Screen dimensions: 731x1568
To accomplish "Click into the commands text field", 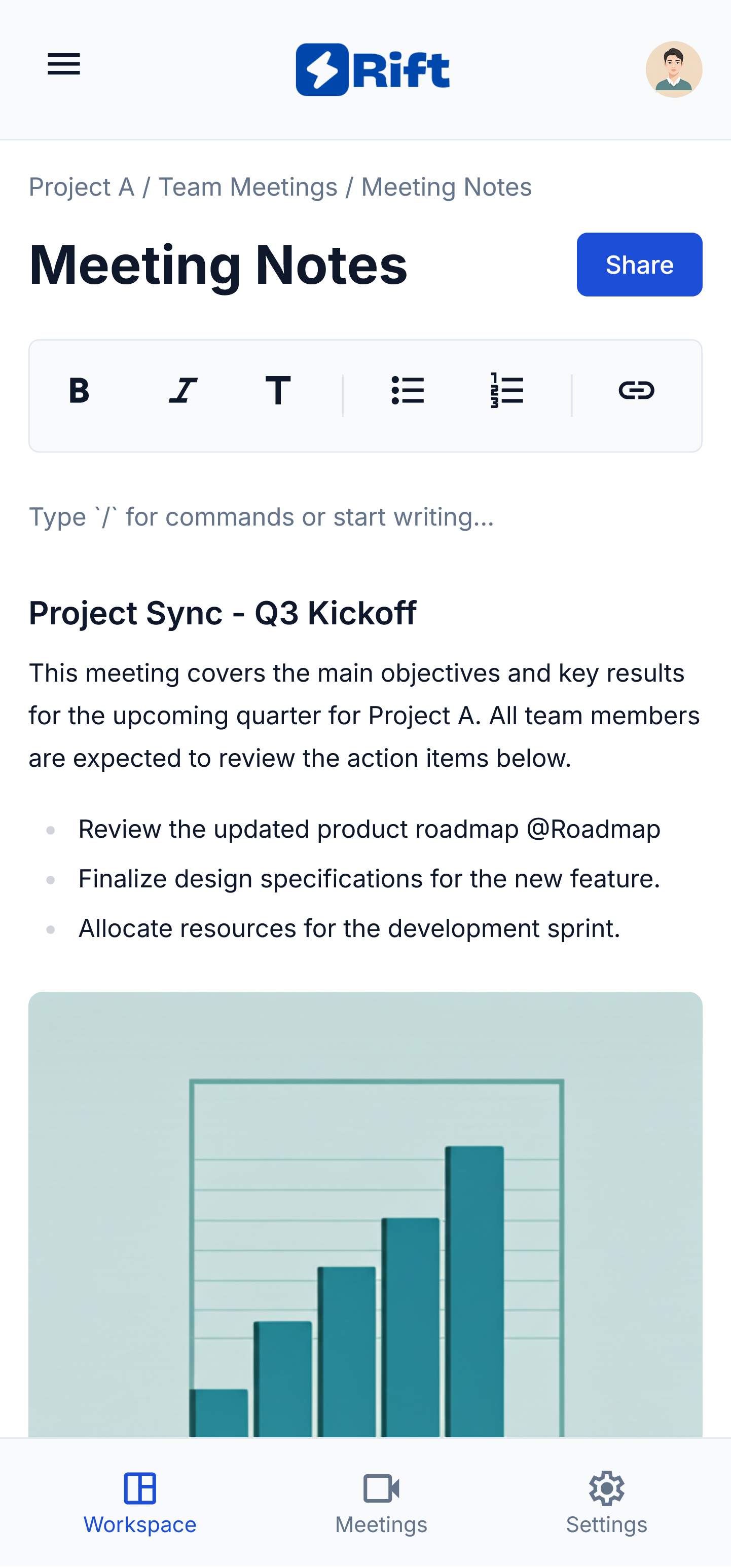I will (x=262, y=517).
